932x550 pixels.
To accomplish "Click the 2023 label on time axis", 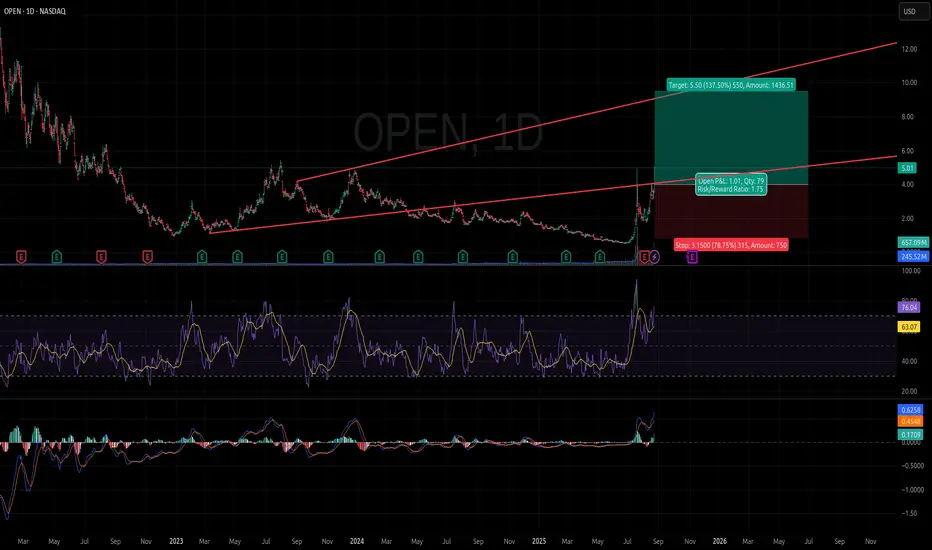I will pos(176,542).
